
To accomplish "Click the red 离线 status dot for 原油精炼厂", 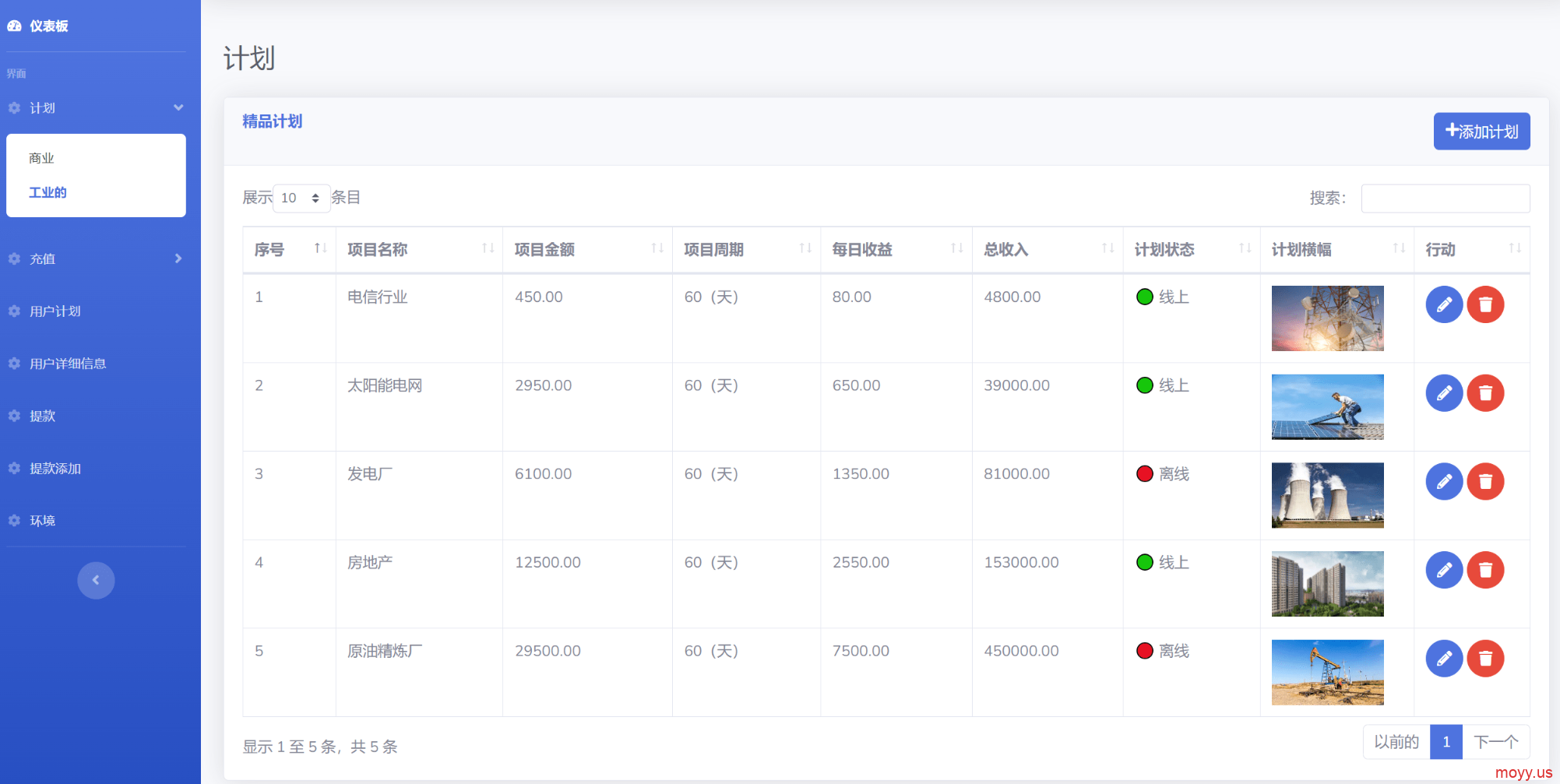I will [x=1145, y=651].
